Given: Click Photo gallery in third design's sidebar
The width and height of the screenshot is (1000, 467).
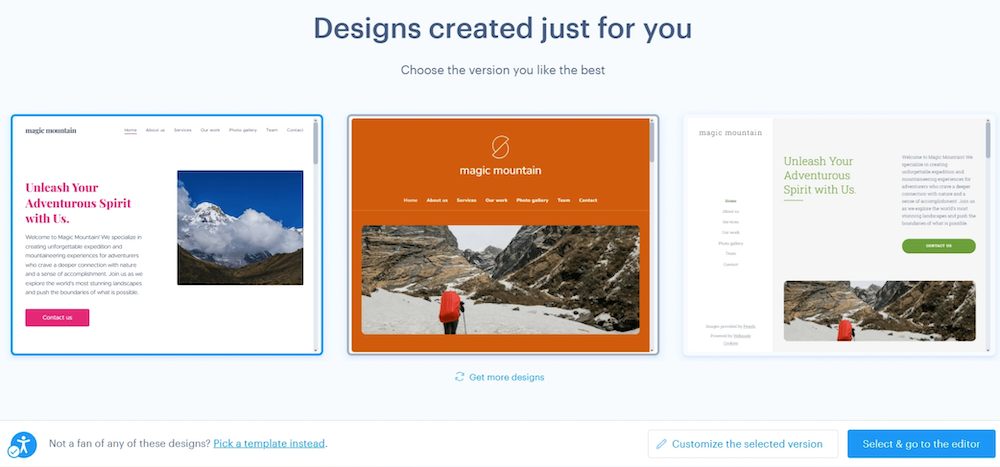Looking at the screenshot, I should click(x=730, y=243).
